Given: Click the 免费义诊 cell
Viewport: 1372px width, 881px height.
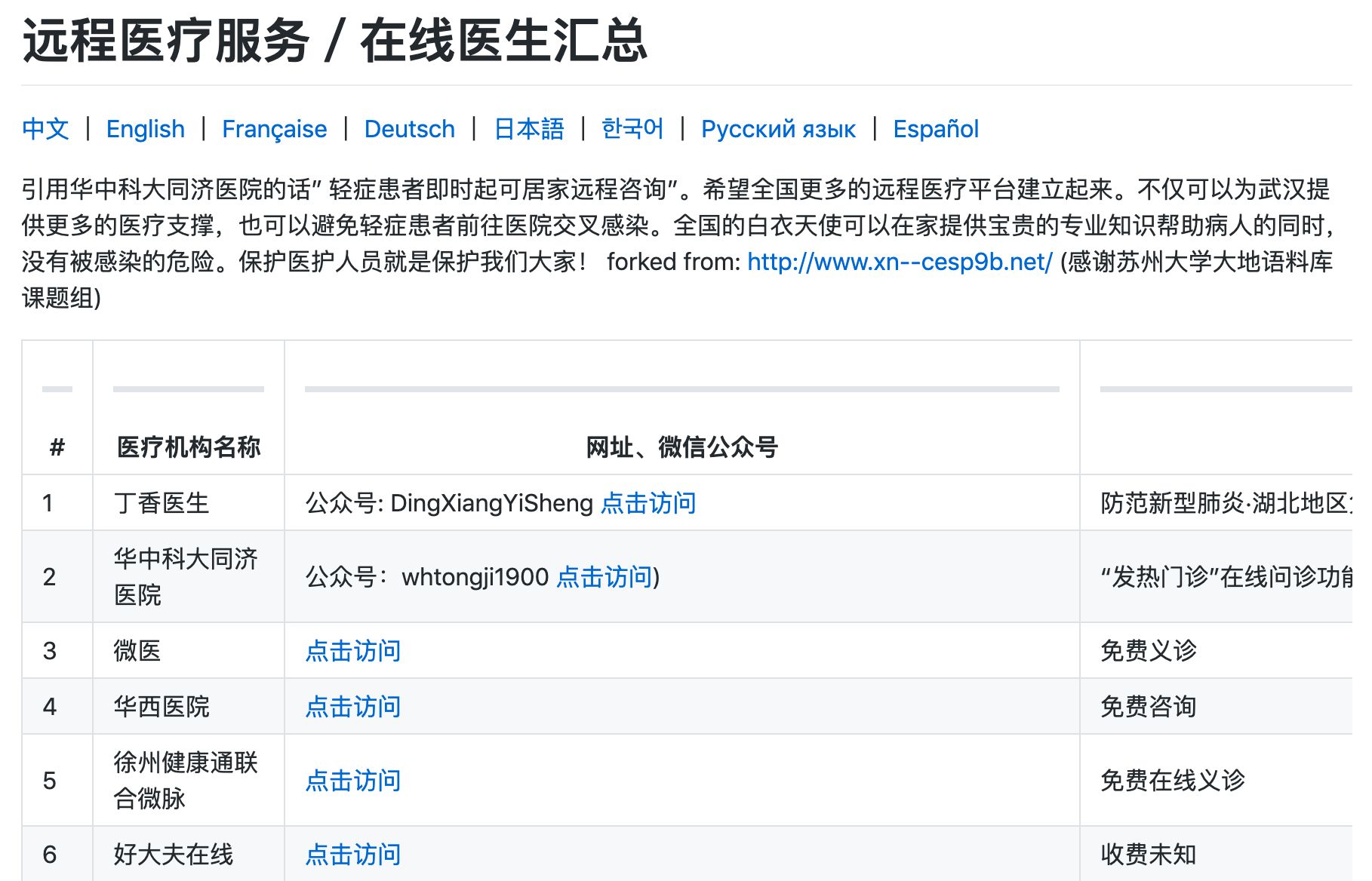Looking at the screenshot, I should pyautogui.click(x=1216, y=651).
